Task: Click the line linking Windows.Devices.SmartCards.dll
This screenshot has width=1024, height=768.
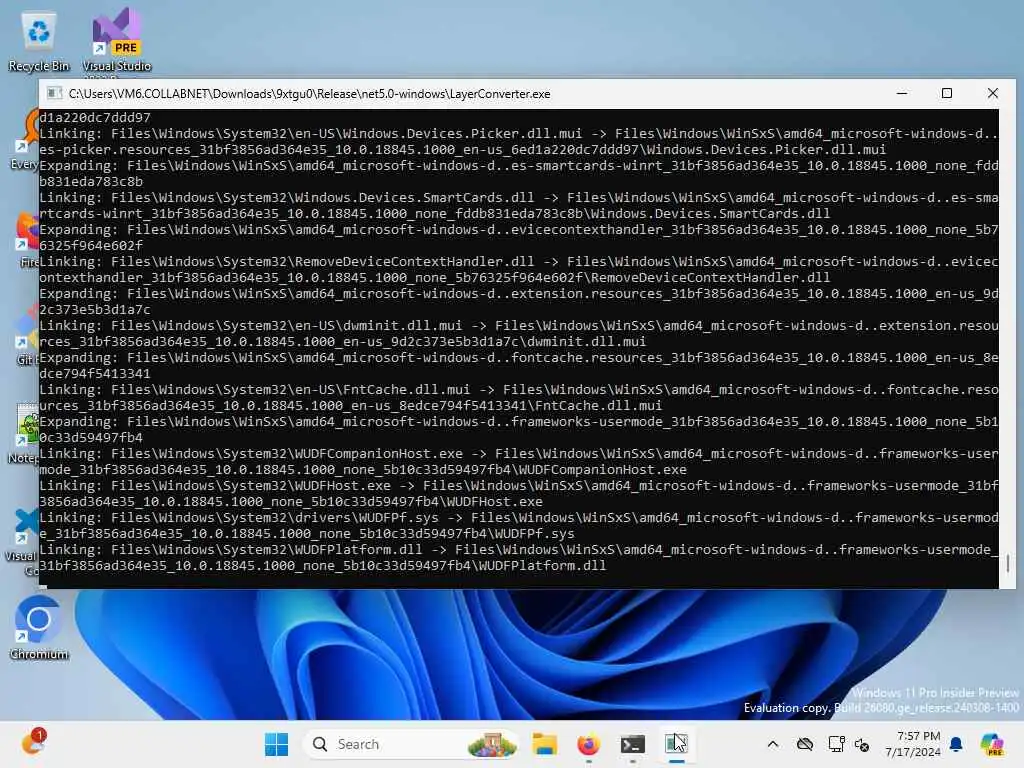Action: (519, 206)
